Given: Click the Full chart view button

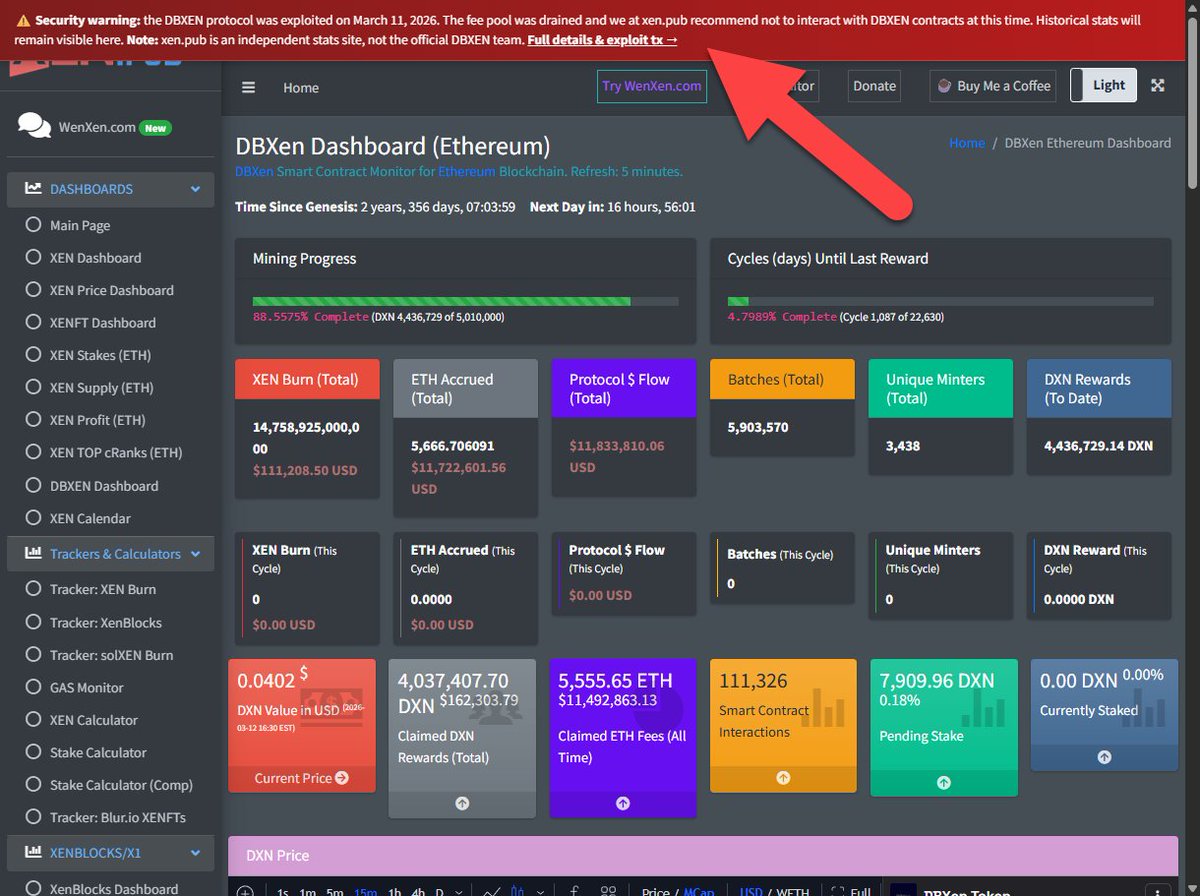Looking at the screenshot, I should point(851,891).
